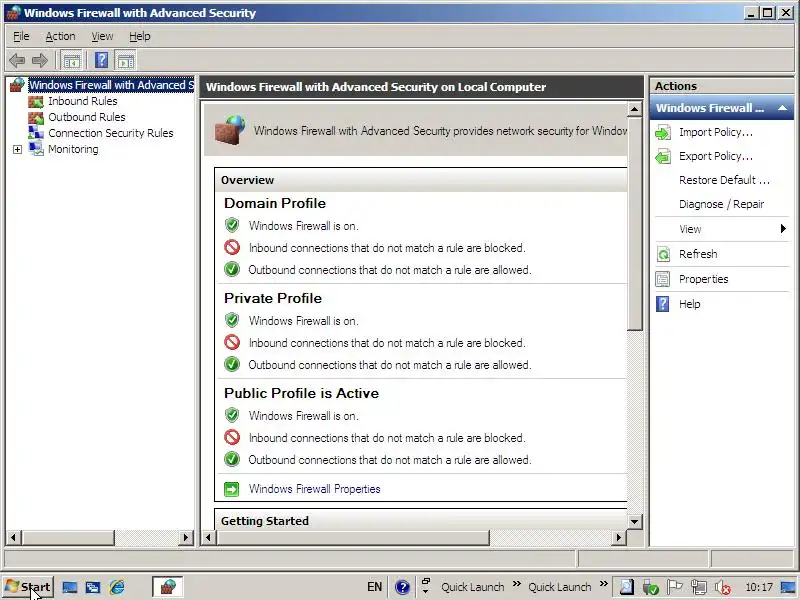
Task: Click the Windows Firewall taskbar button
Action: coord(167,587)
